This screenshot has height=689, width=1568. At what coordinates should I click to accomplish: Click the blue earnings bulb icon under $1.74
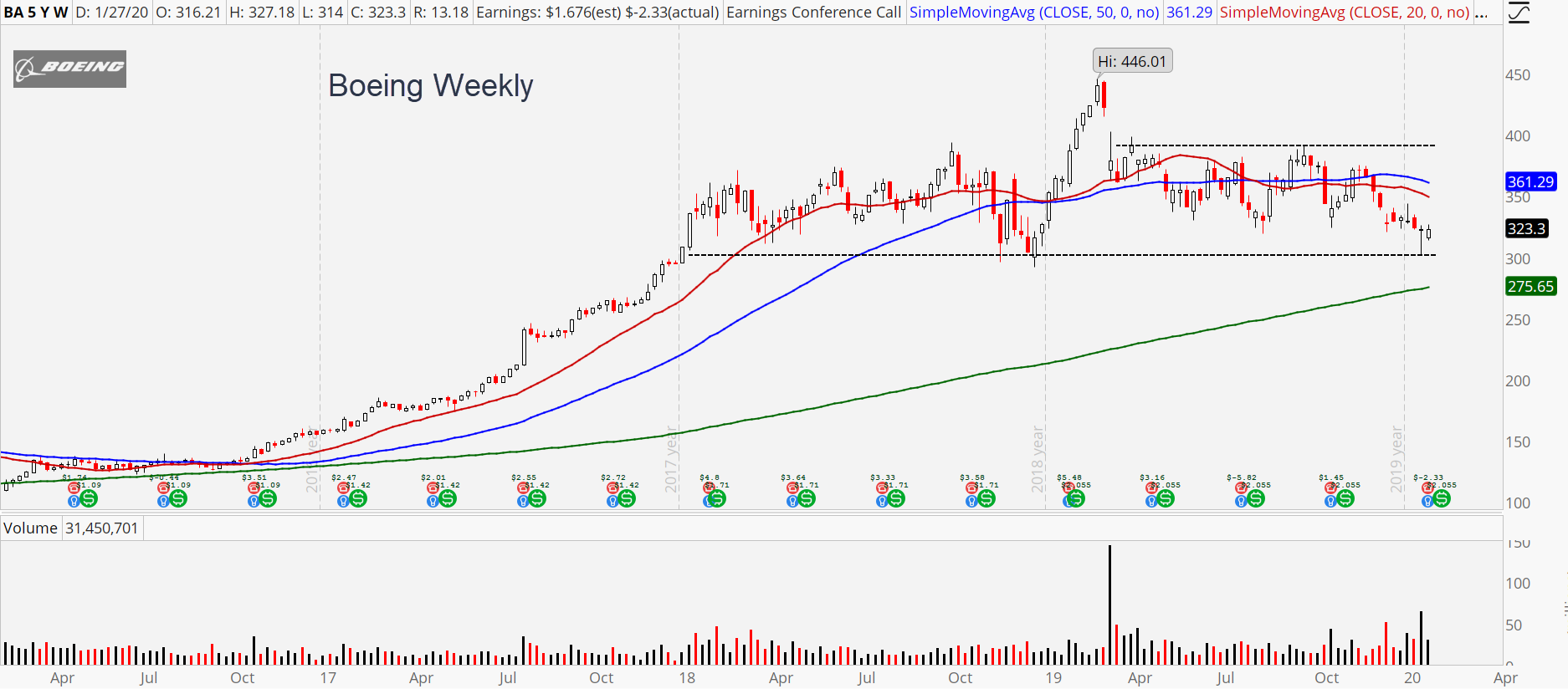coord(74,501)
